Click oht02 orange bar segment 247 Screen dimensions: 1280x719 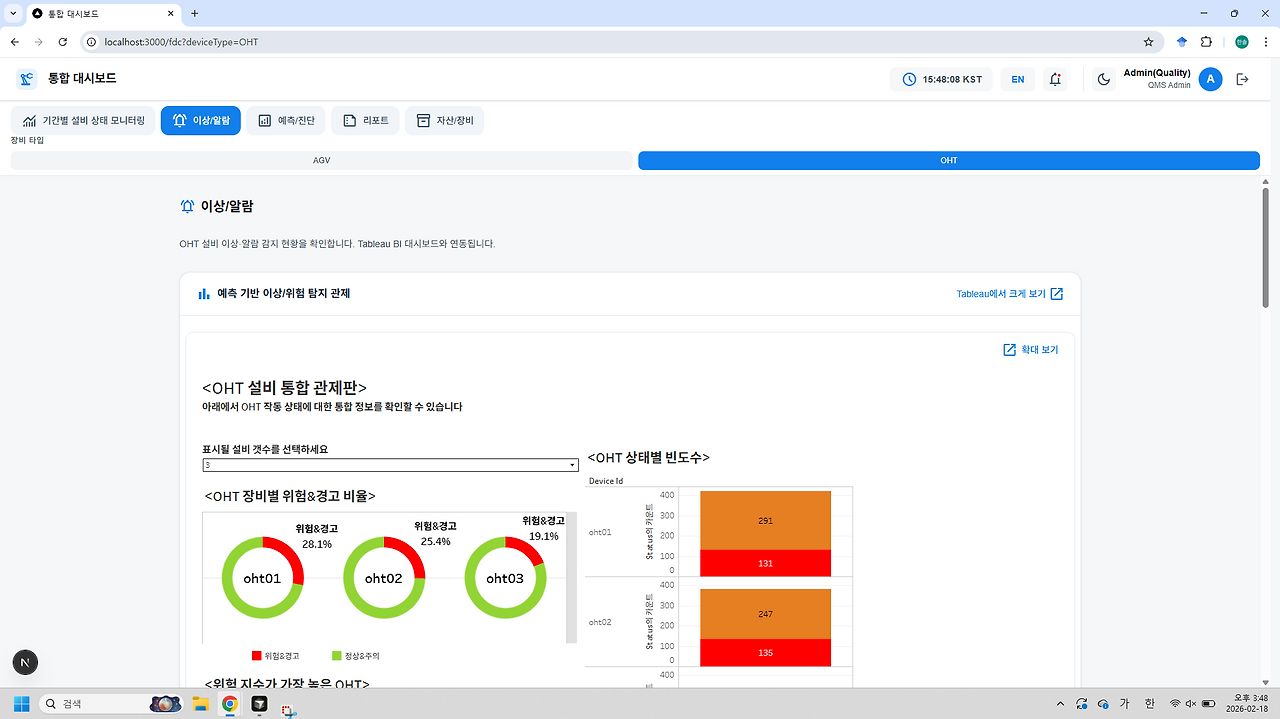pyautogui.click(x=766, y=614)
